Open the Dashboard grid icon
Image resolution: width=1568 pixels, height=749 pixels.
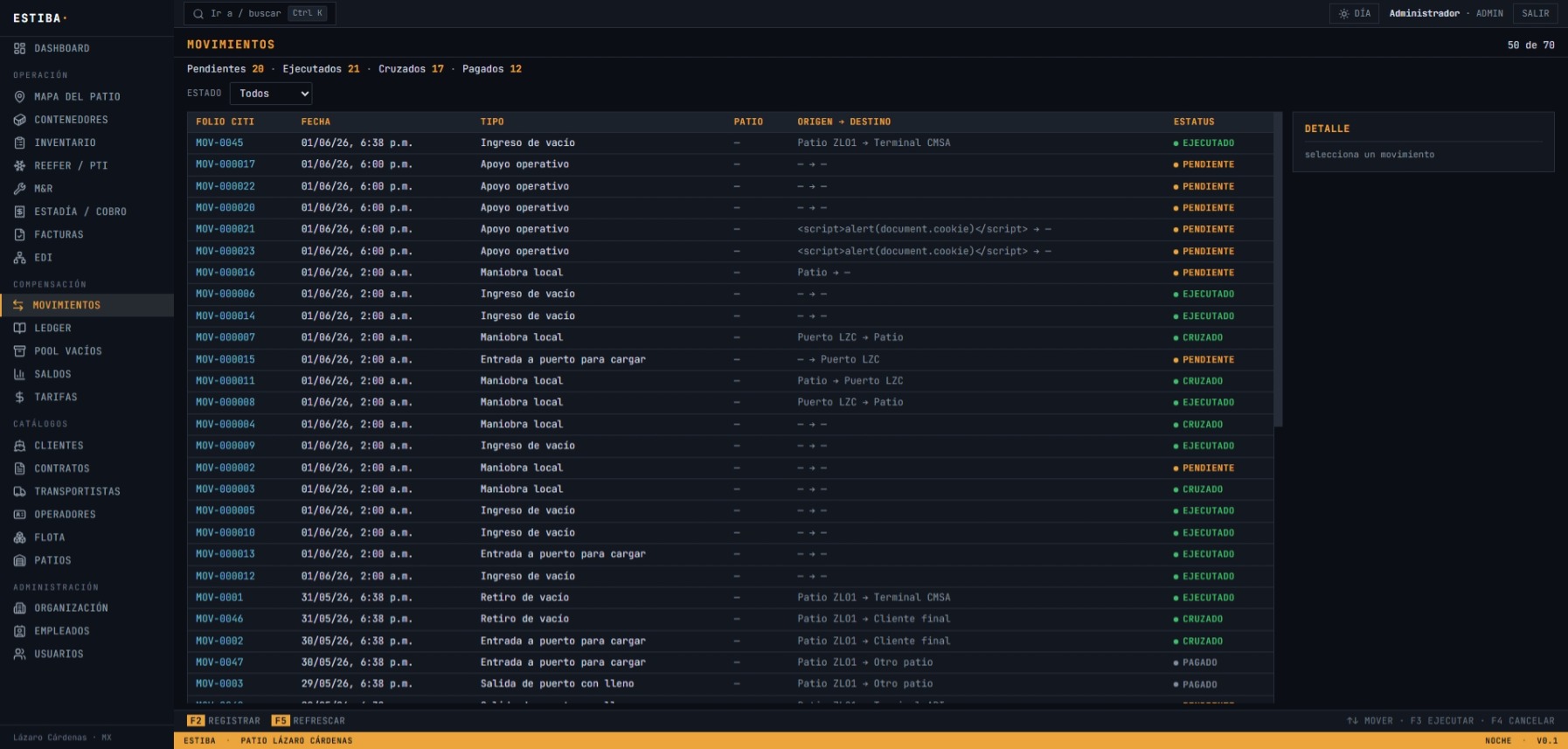click(19, 49)
